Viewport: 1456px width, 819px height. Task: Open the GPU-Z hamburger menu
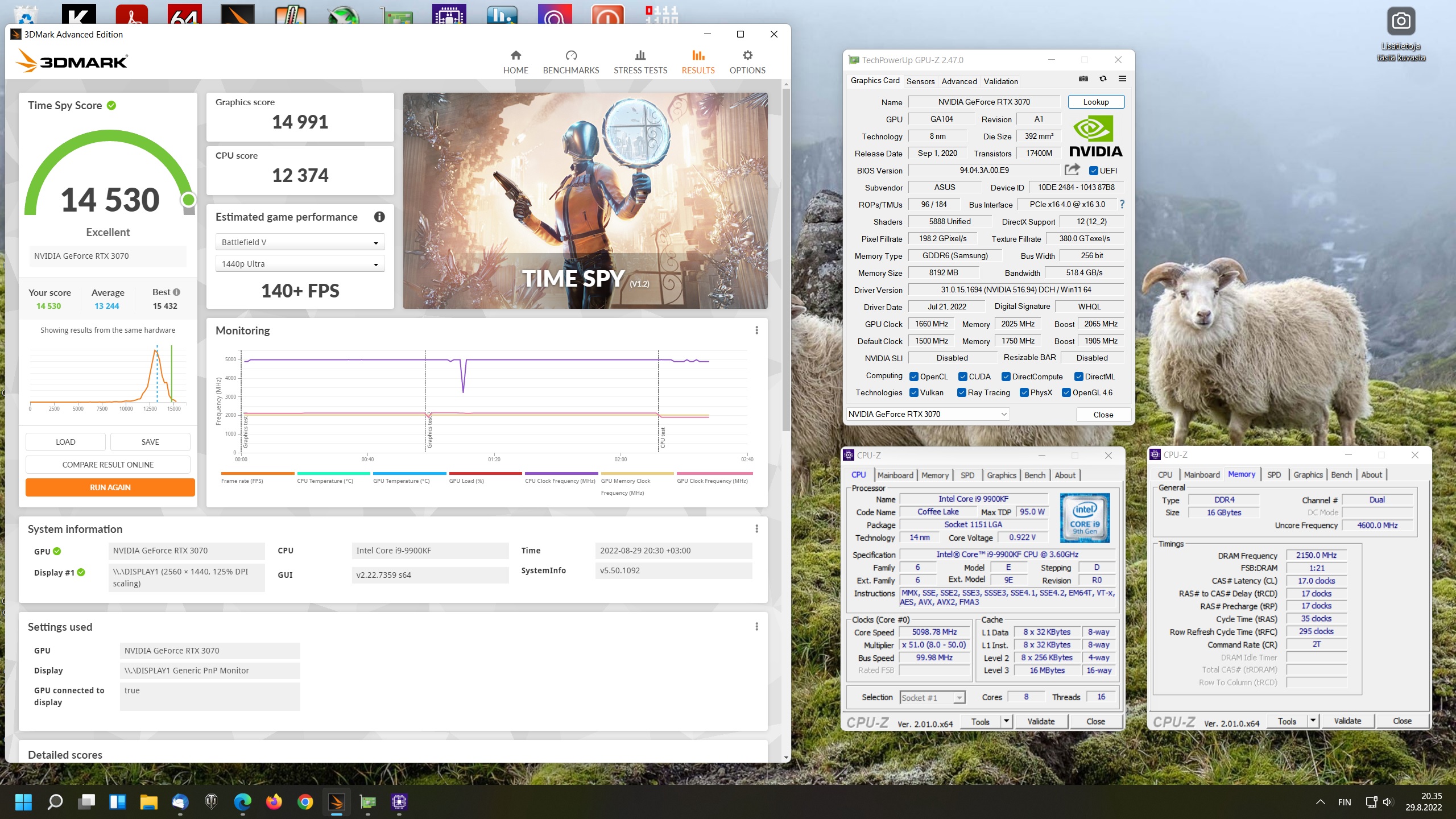click(1122, 79)
